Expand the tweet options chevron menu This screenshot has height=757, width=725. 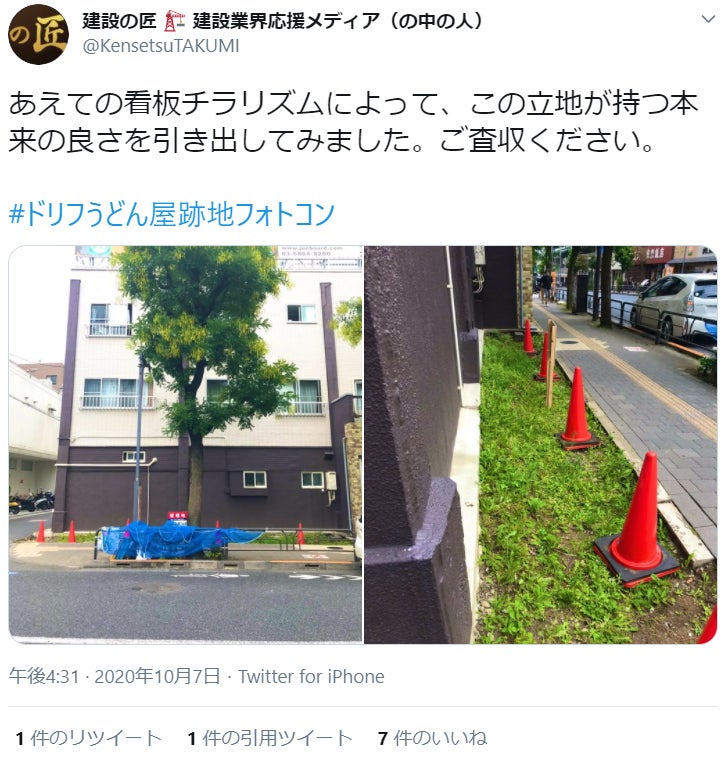click(x=708, y=19)
